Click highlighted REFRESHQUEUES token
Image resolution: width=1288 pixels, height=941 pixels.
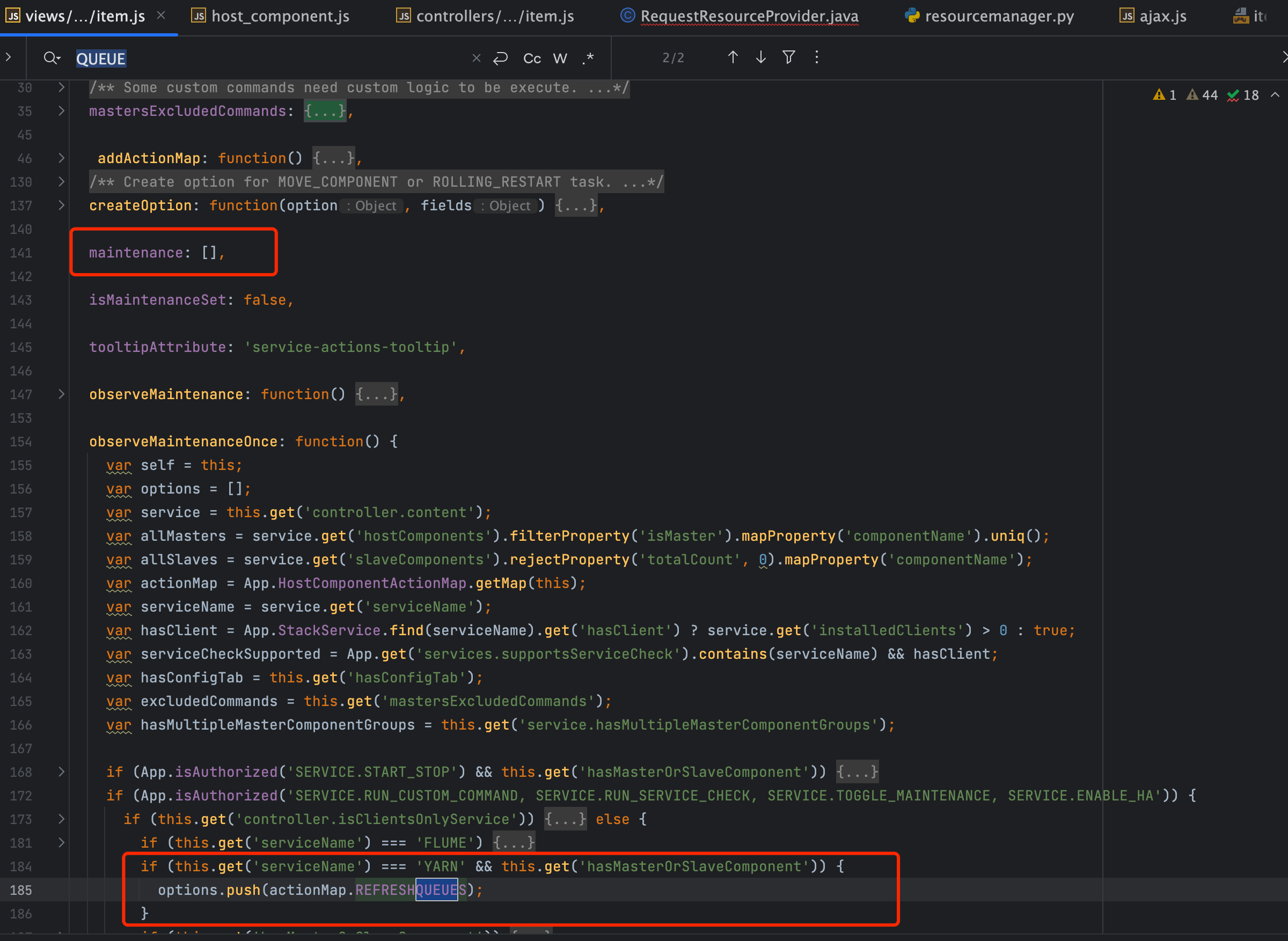tap(411, 889)
